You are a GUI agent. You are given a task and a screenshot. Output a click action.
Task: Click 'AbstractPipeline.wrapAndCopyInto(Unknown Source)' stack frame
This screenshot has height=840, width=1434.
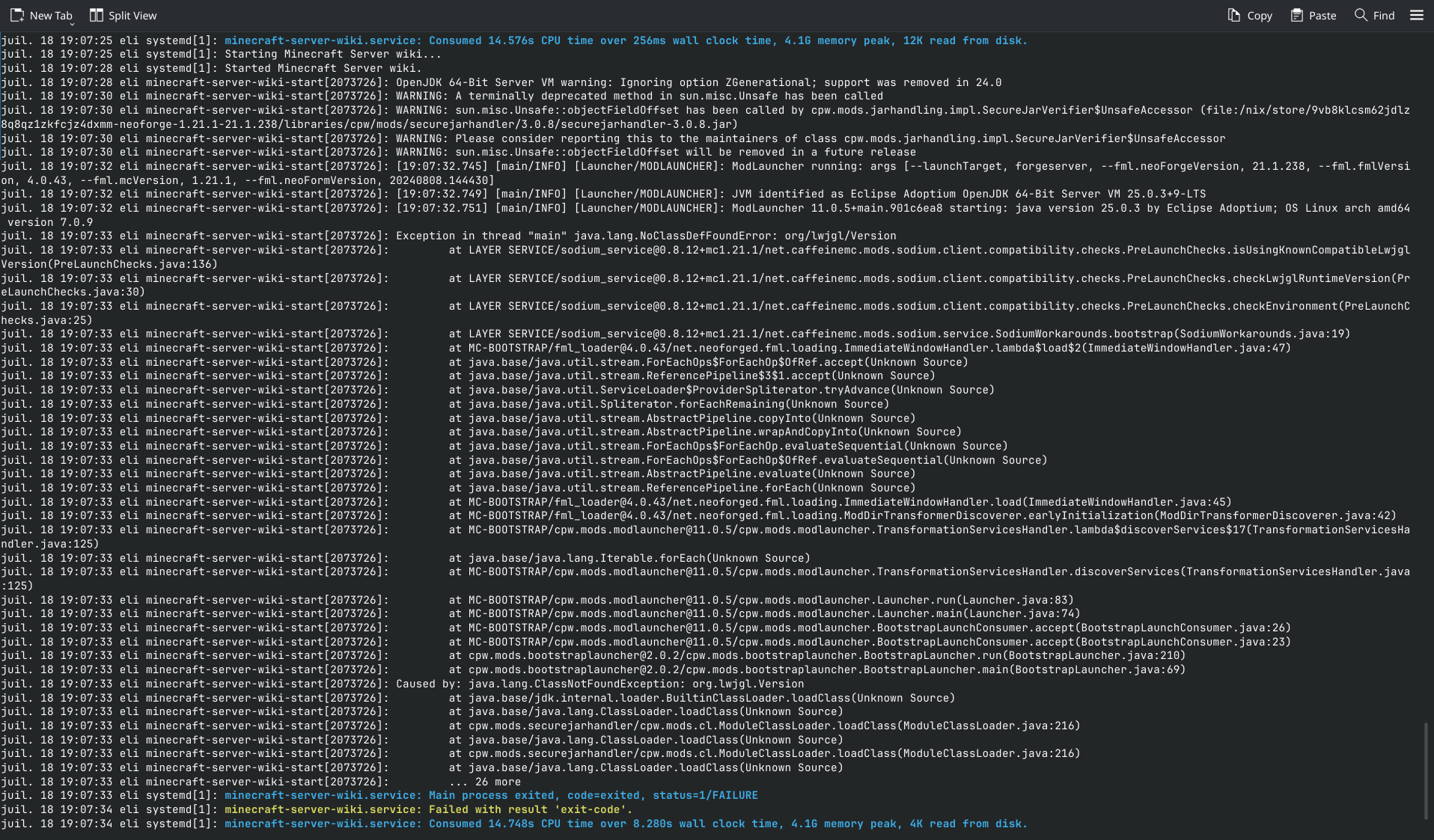[804, 432]
